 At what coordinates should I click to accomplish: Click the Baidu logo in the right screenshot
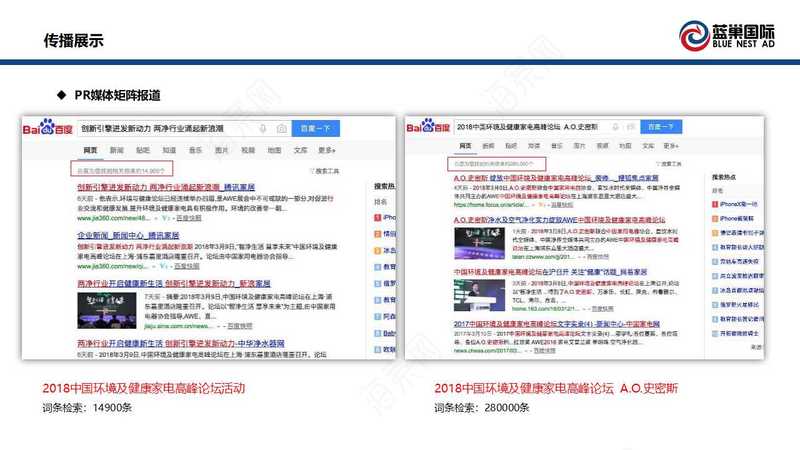(428, 126)
